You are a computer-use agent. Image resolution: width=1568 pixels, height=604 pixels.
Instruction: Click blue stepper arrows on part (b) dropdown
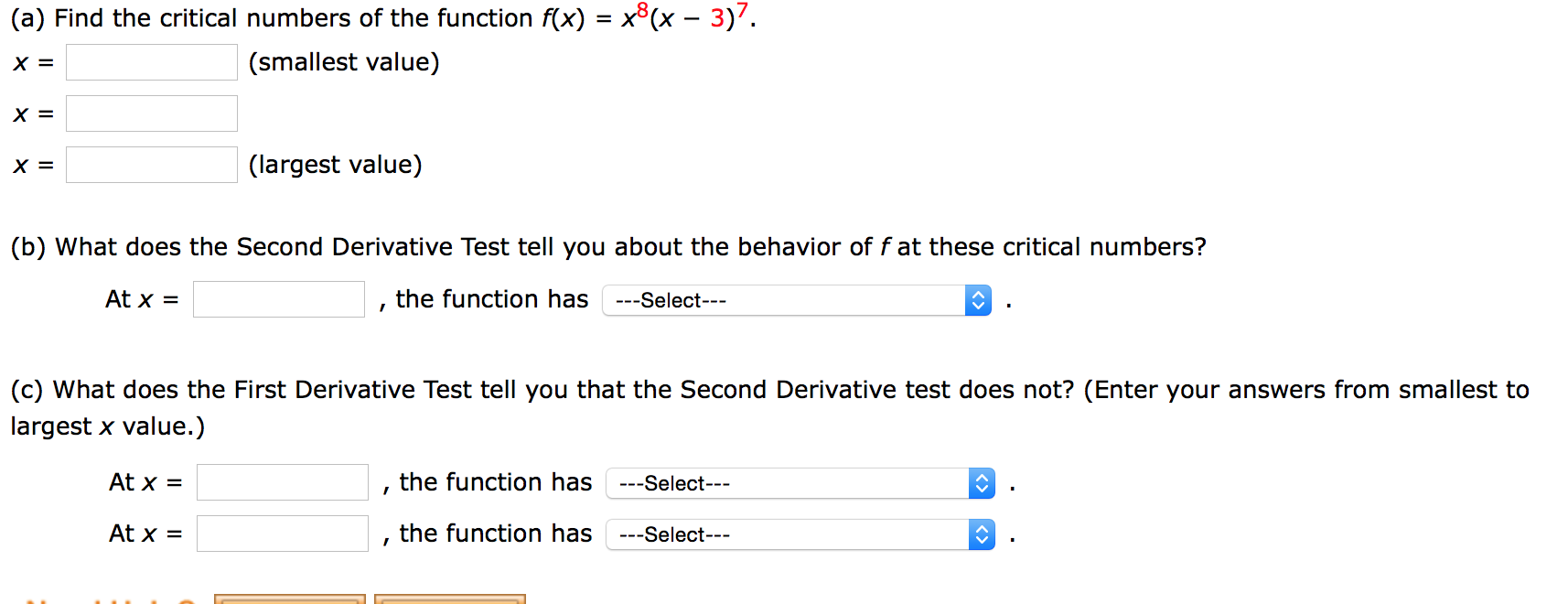978,299
